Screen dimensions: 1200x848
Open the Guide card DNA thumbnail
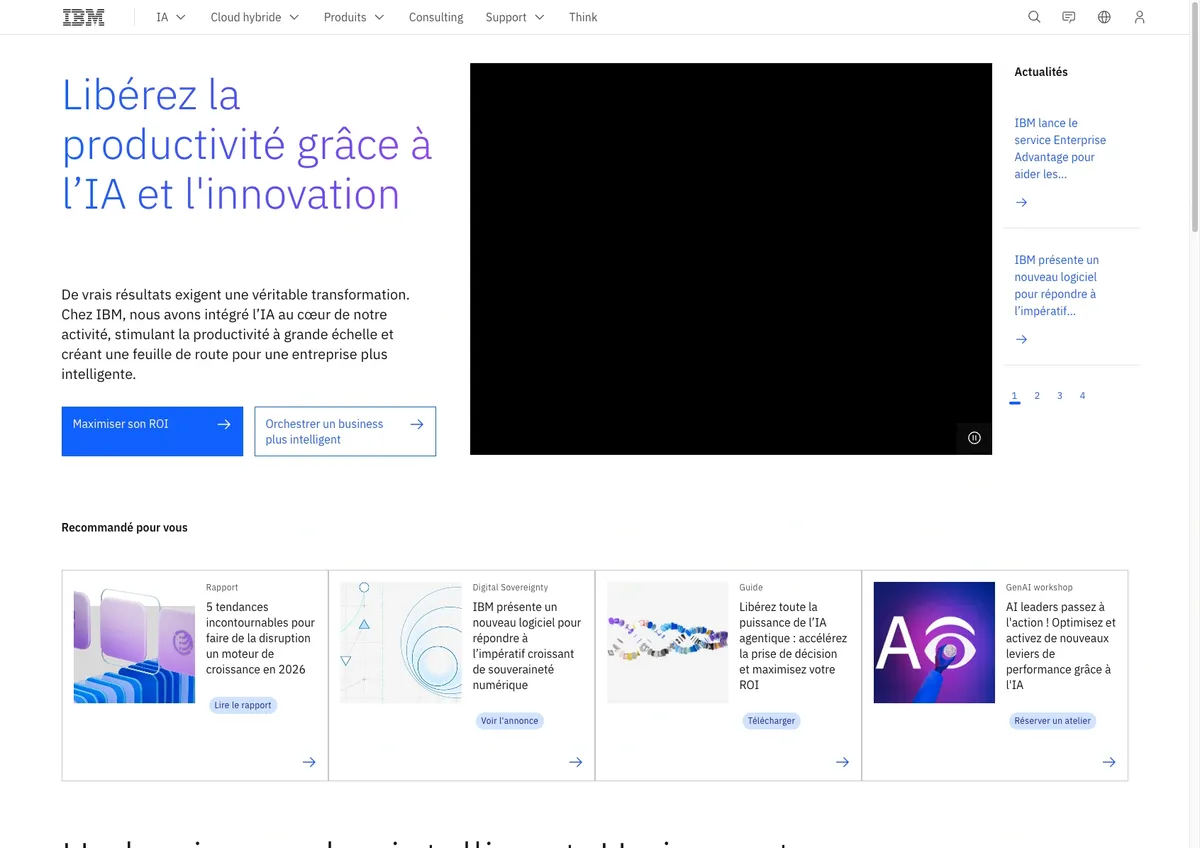point(667,643)
